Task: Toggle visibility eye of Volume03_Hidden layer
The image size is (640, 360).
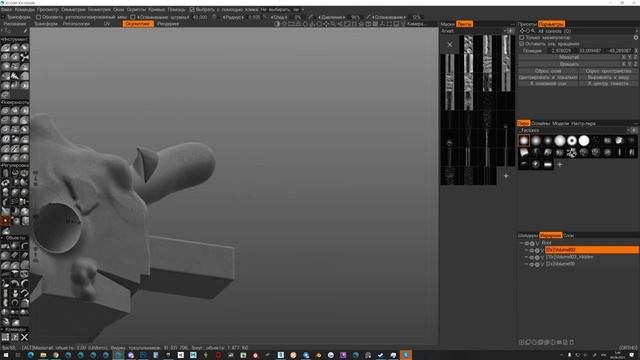Action: pyautogui.click(x=532, y=258)
